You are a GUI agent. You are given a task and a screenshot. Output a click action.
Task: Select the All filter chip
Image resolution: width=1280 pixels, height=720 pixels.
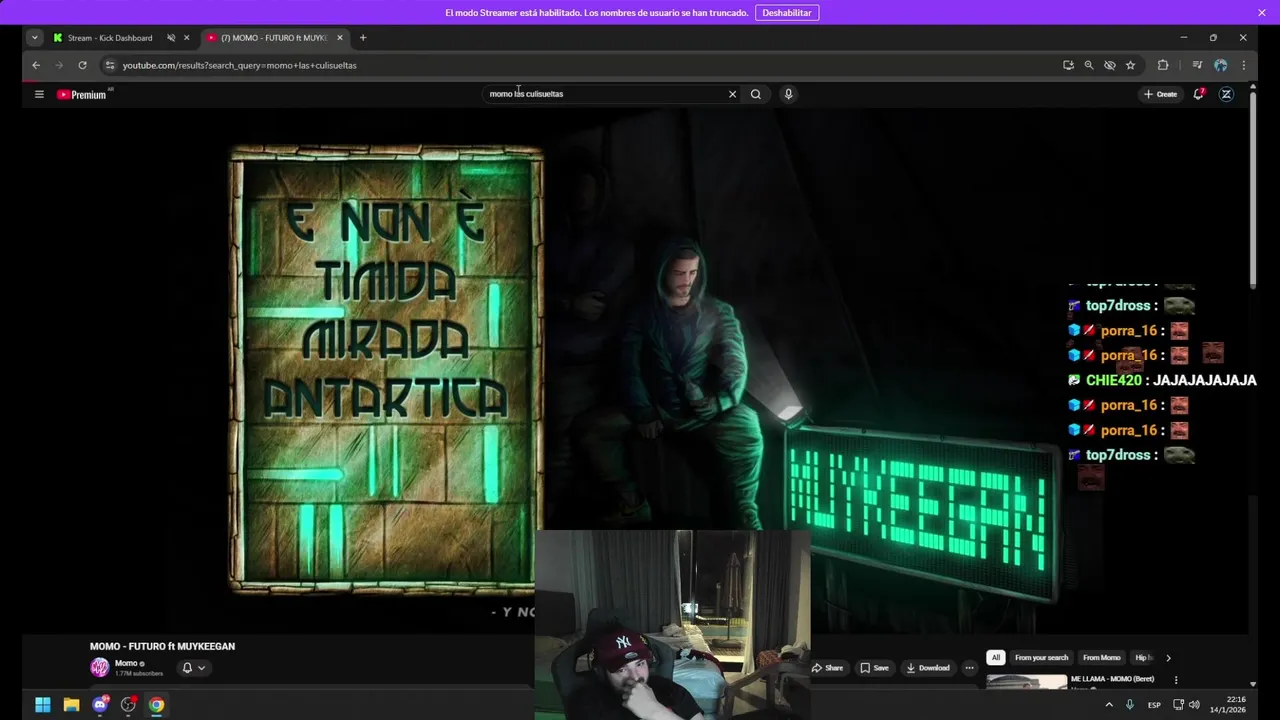click(996, 658)
